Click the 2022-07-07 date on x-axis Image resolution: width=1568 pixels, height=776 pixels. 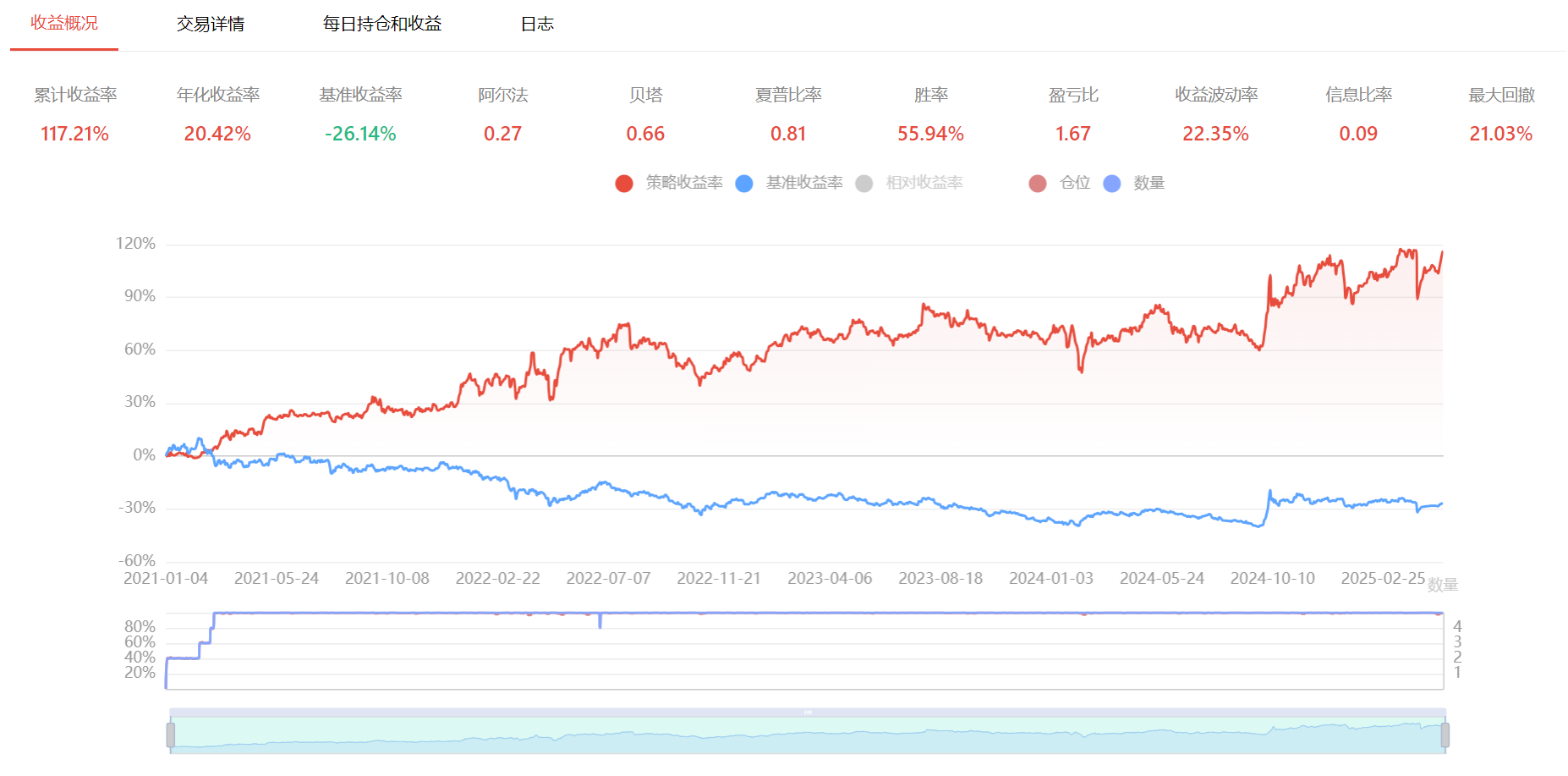pos(608,579)
